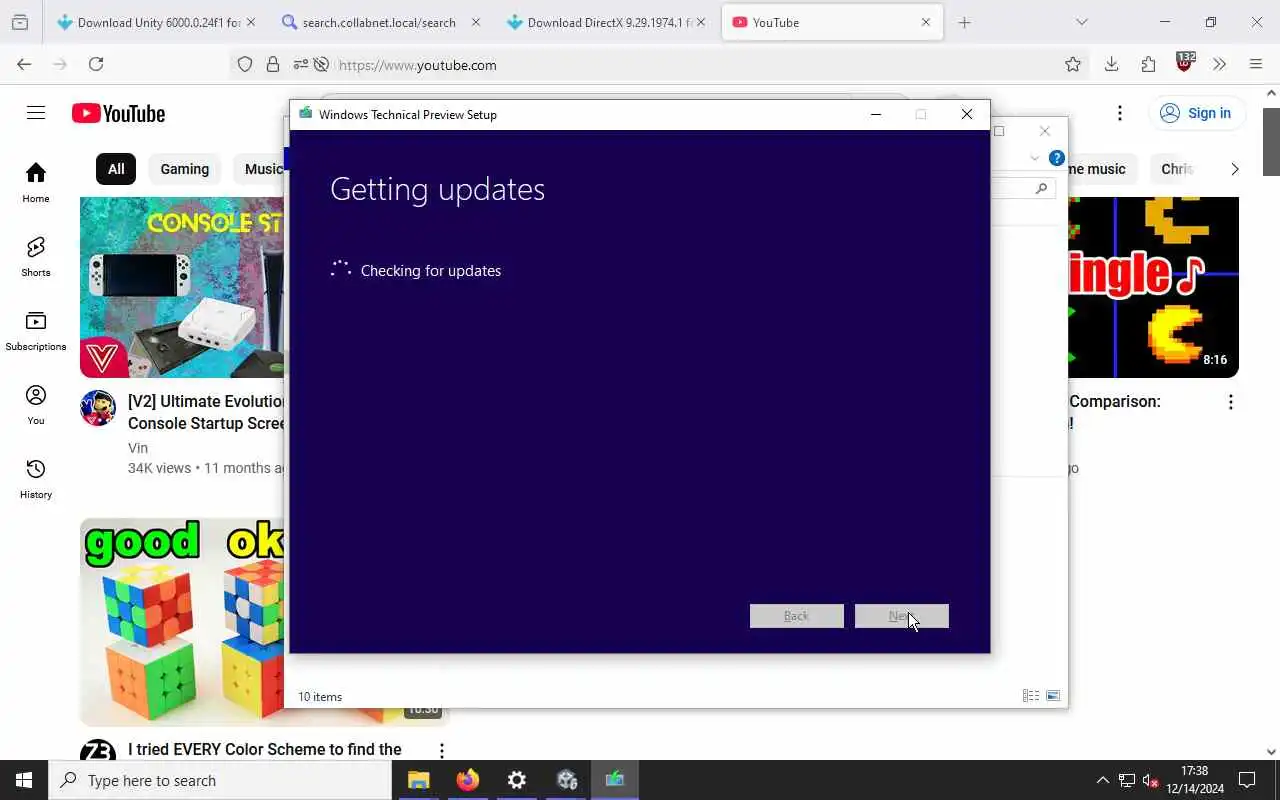Bookmark this page with the star
Image resolution: width=1280 pixels, height=800 pixels.
pos(1073,64)
